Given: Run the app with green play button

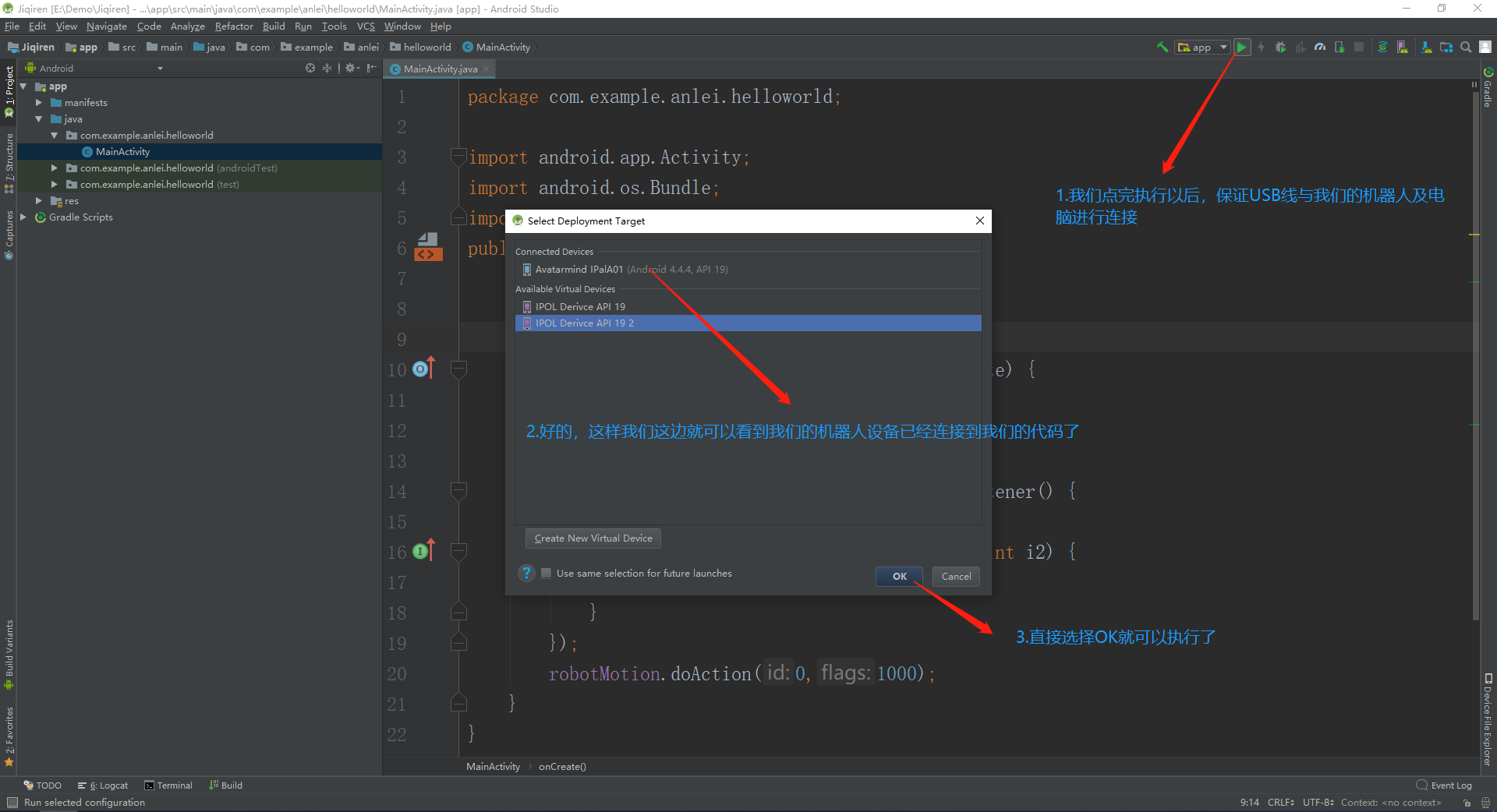Looking at the screenshot, I should [x=1242, y=48].
